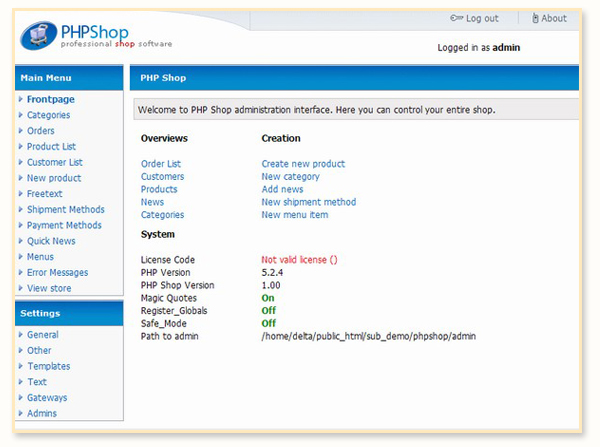Open the Categories overview link
Screen dimensions: 600x447
[x=162, y=215]
